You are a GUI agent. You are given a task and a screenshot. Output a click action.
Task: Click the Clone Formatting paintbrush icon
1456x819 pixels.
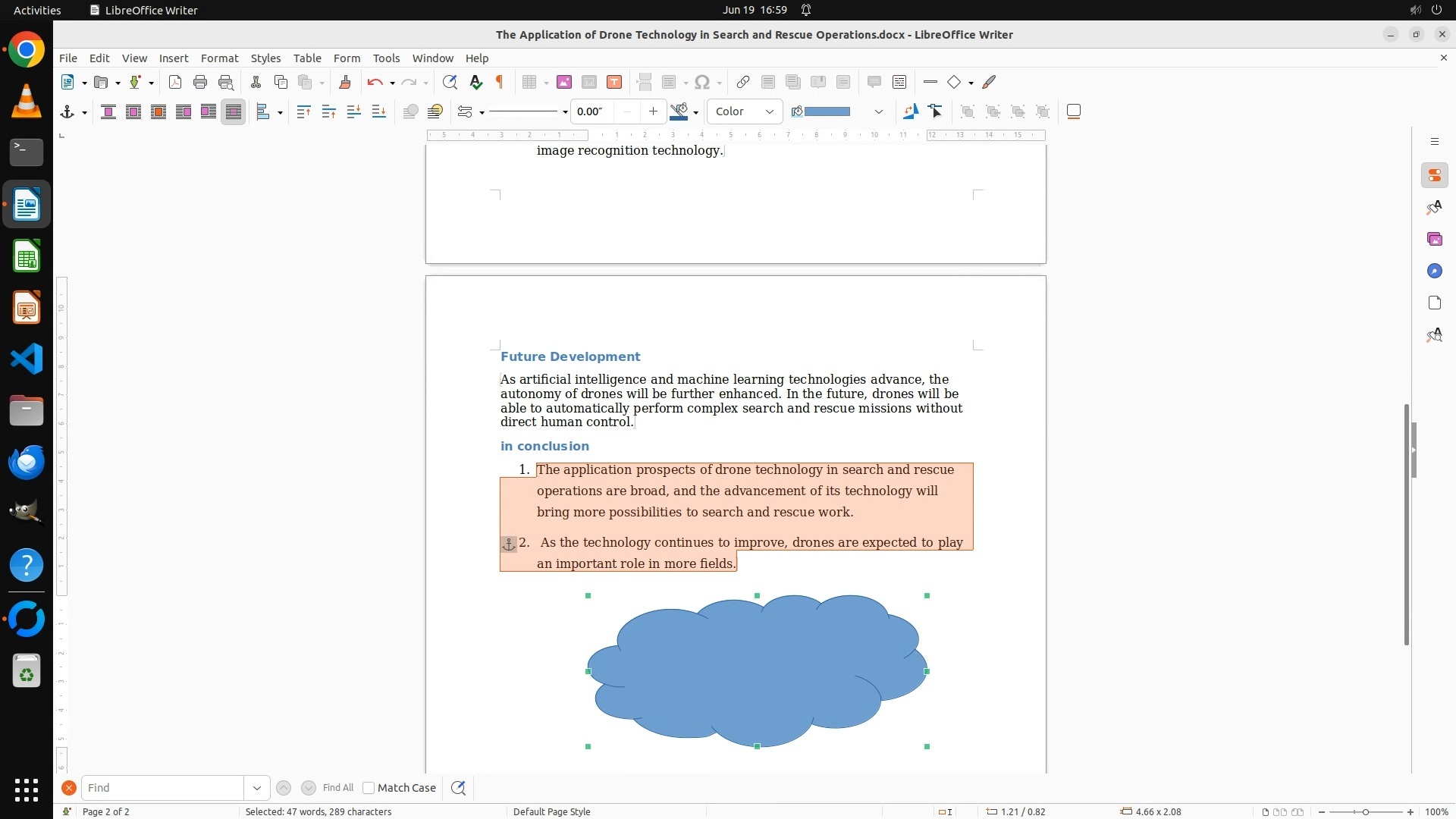344,82
